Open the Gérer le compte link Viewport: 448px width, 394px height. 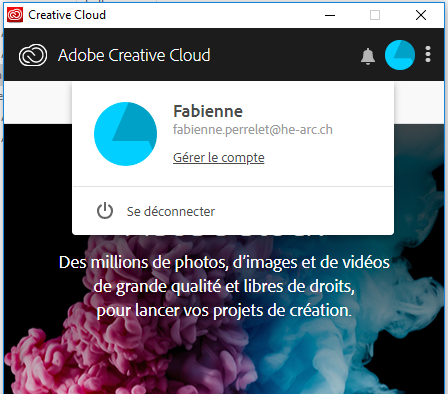click(219, 158)
